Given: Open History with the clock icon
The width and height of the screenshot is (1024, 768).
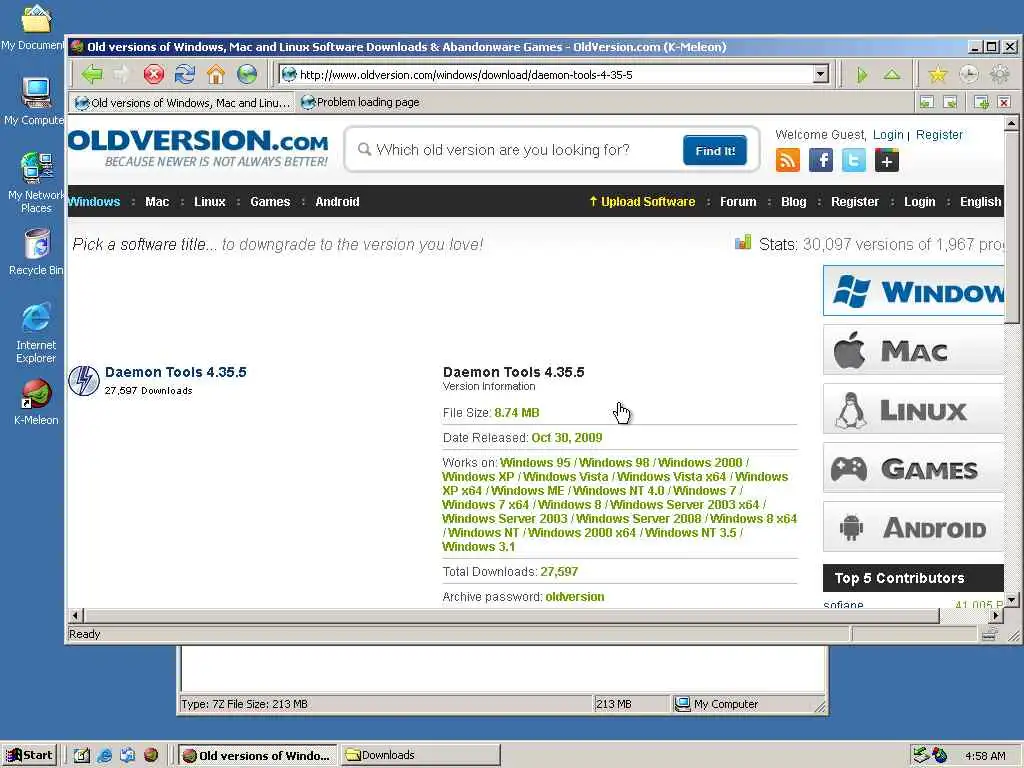Looking at the screenshot, I should [968, 74].
